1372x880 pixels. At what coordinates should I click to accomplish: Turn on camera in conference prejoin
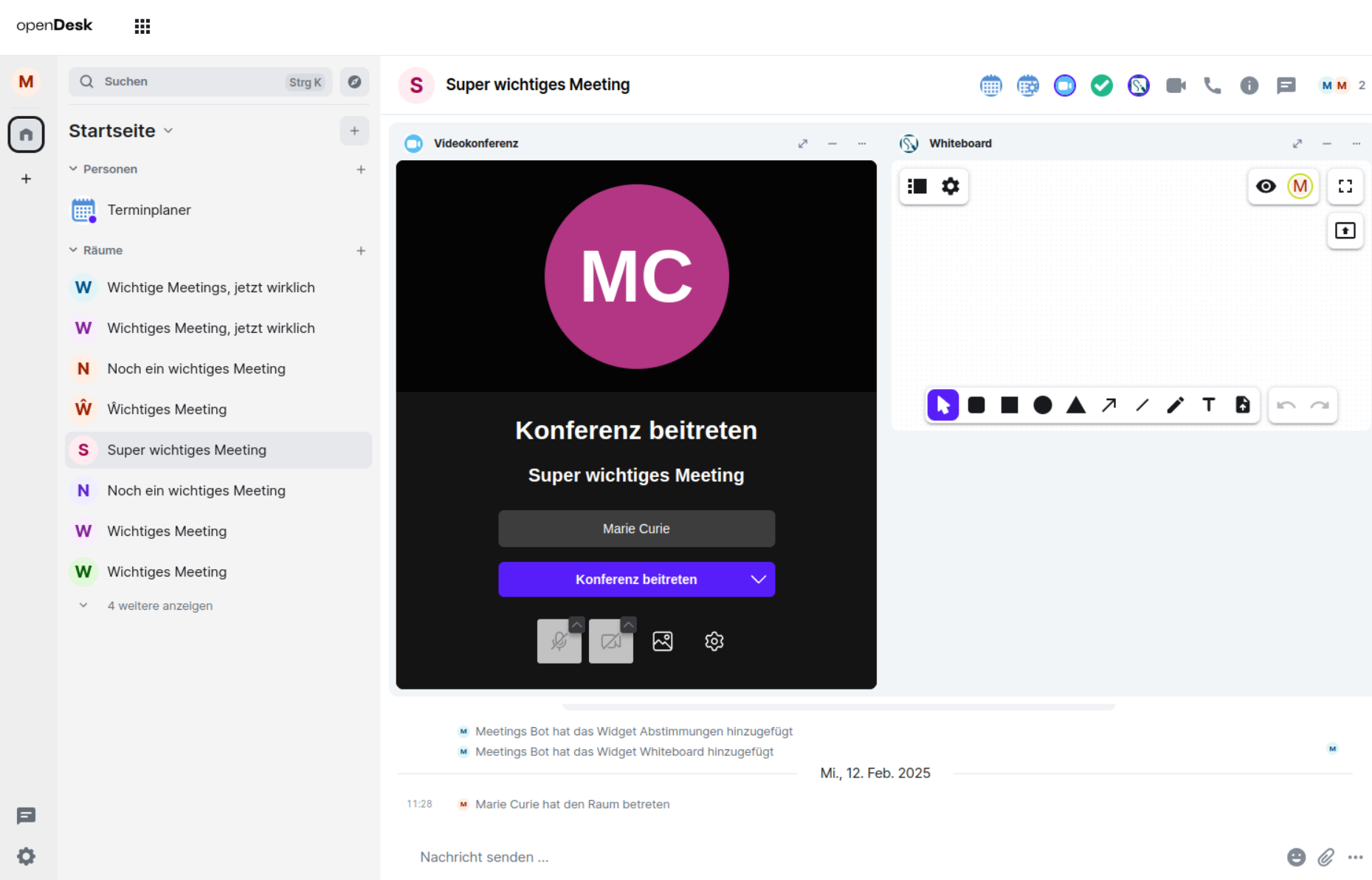pyautogui.click(x=610, y=642)
